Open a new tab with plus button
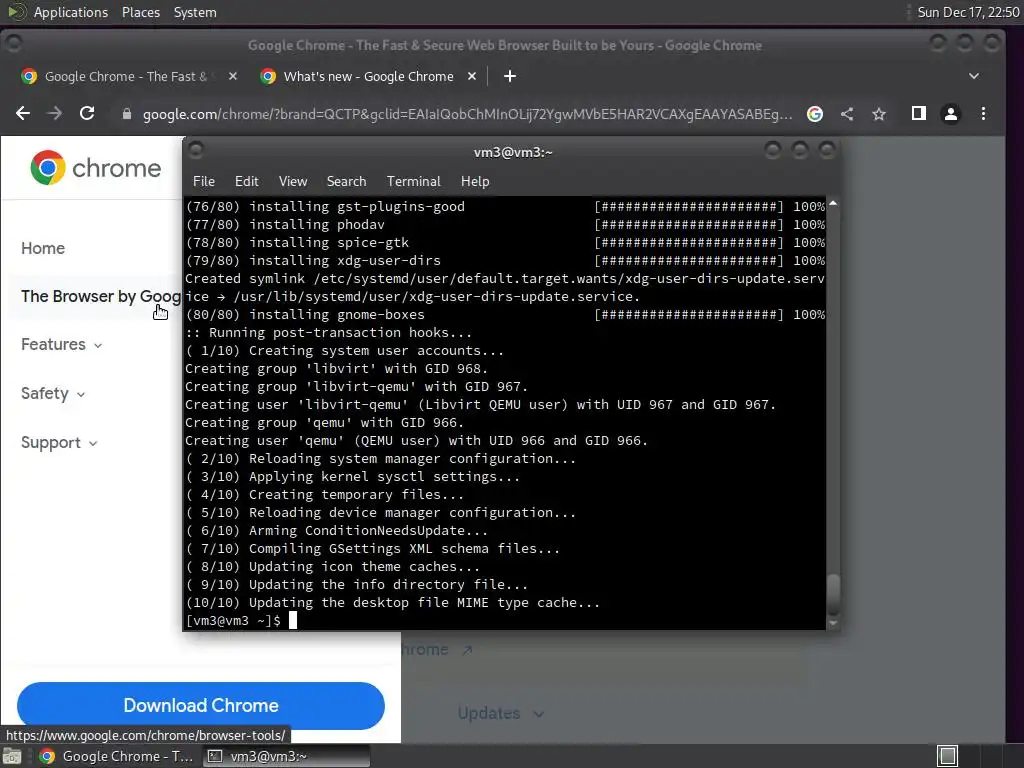This screenshot has width=1024, height=768. pyautogui.click(x=510, y=76)
